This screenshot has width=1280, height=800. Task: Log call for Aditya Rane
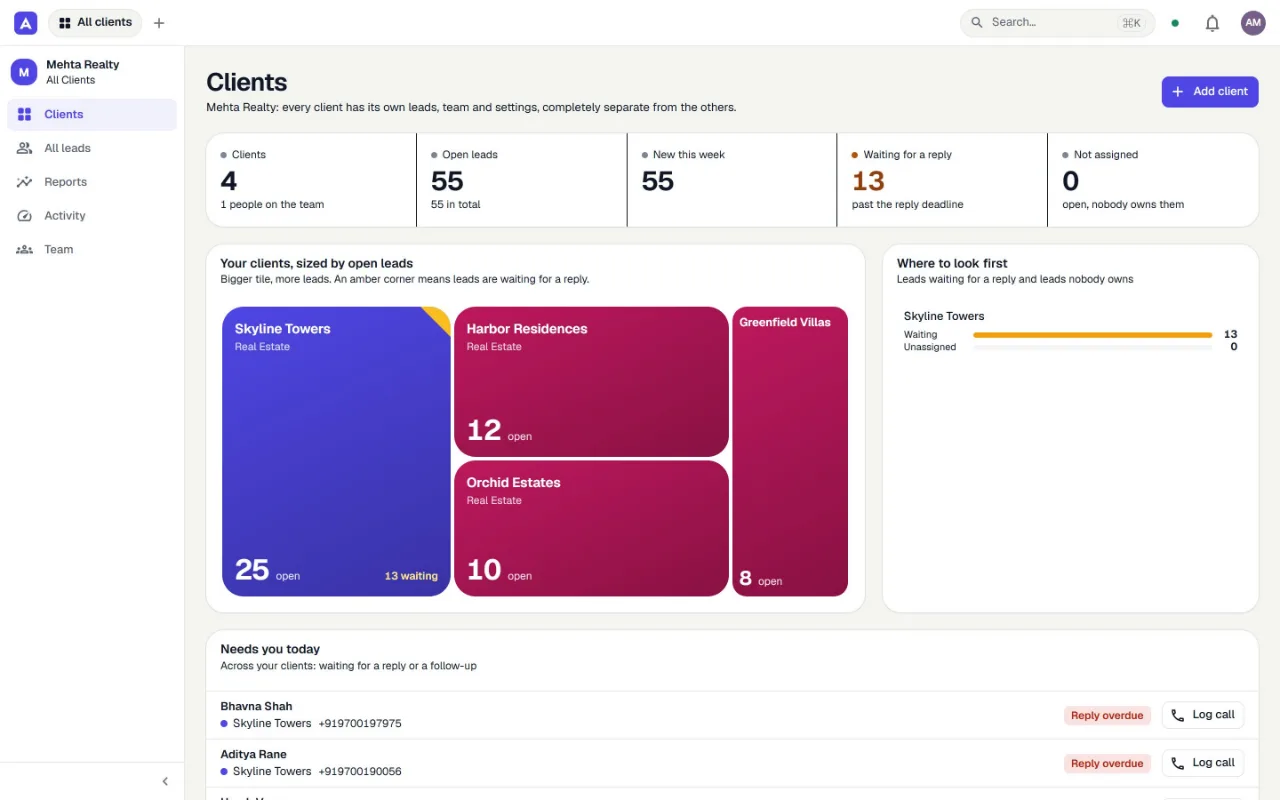coord(1203,763)
